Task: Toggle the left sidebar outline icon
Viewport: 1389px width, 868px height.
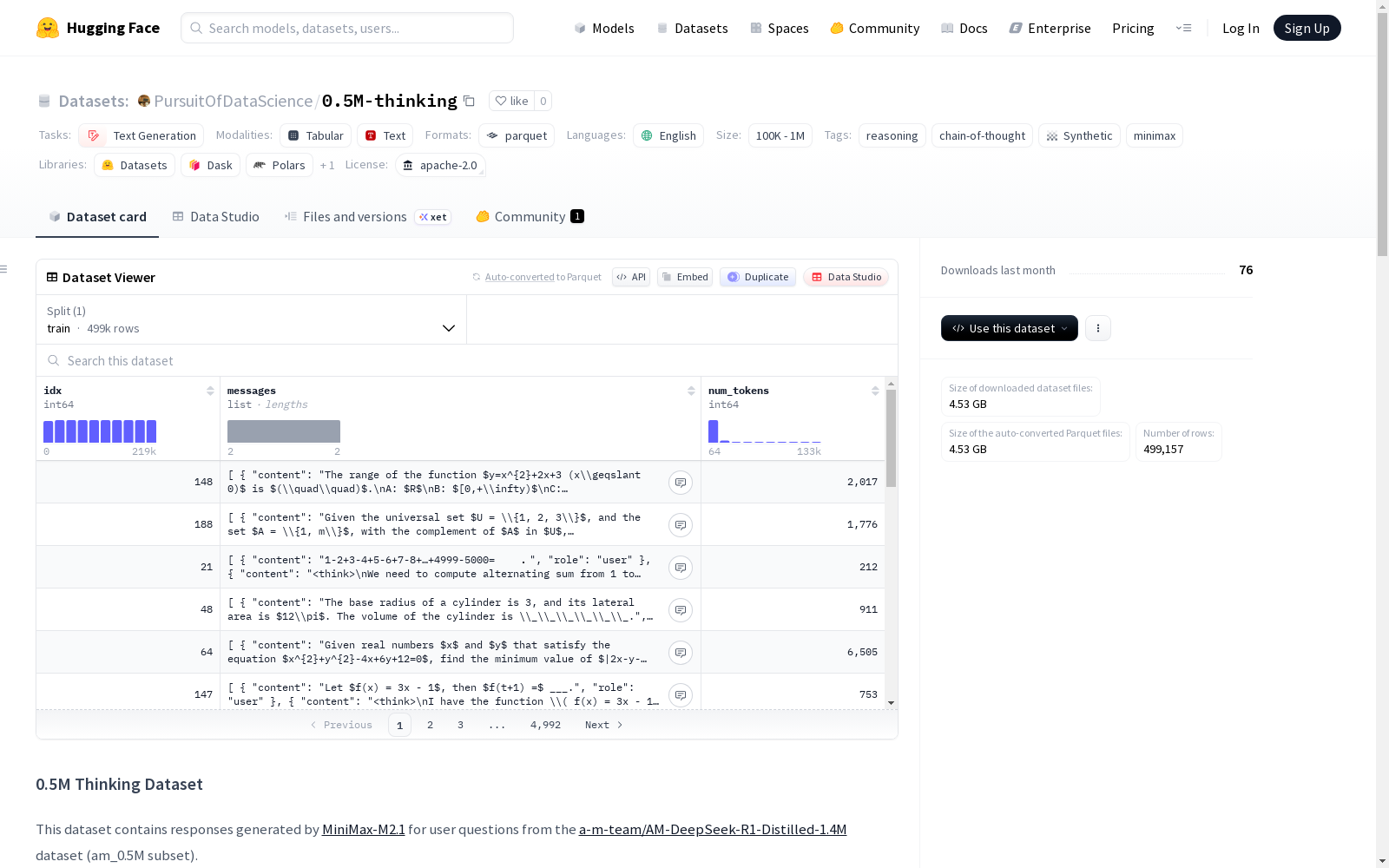Action: [3, 269]
